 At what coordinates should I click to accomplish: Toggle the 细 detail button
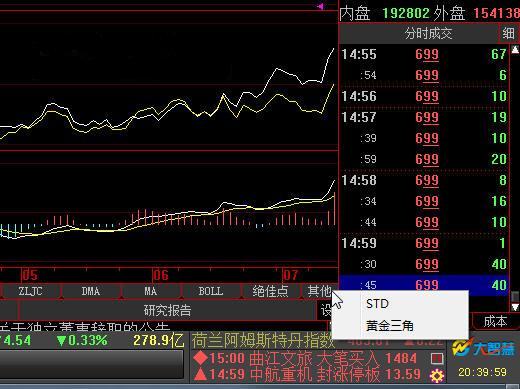(x=508, y=33)
